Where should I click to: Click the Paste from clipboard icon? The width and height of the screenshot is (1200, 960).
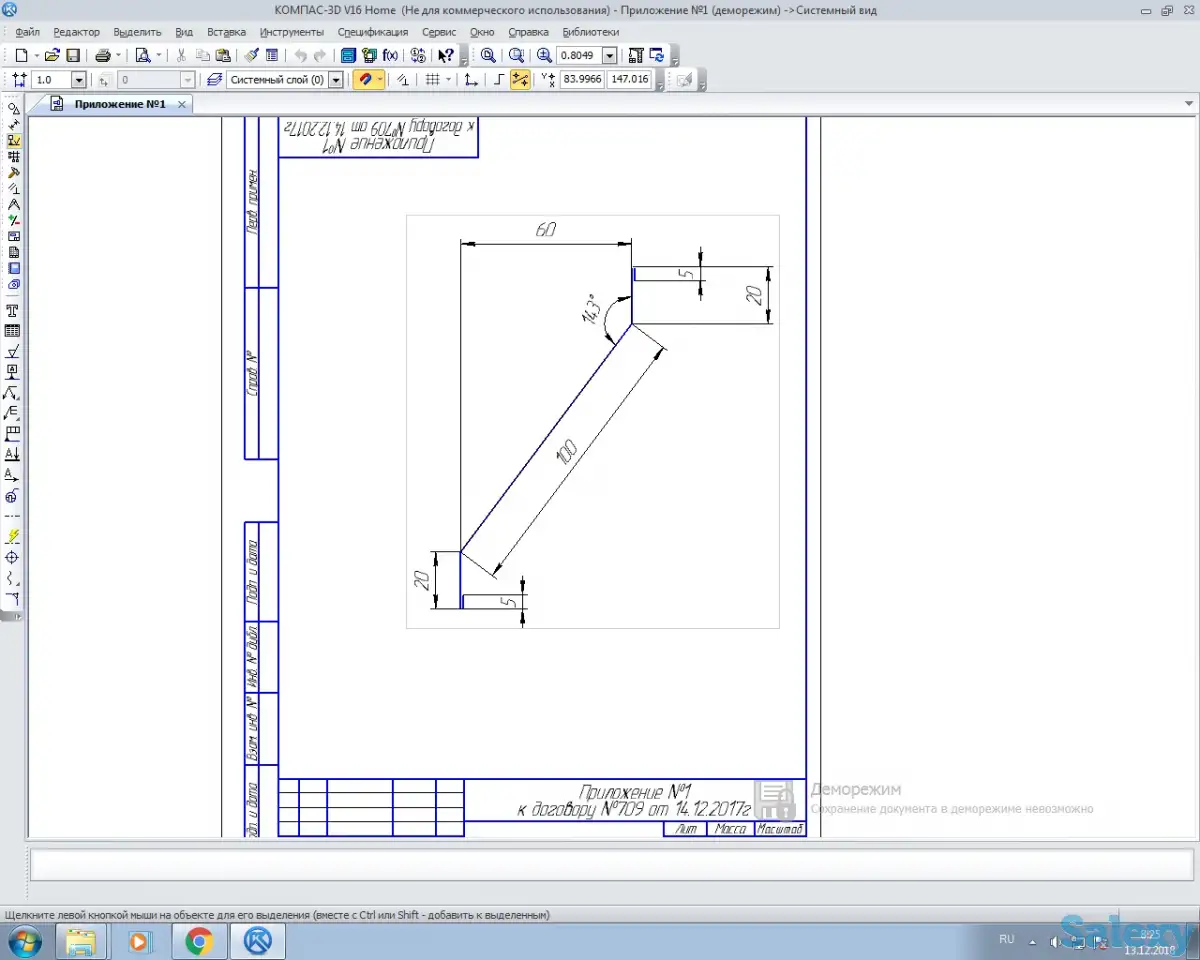click(x=223, y=56)
